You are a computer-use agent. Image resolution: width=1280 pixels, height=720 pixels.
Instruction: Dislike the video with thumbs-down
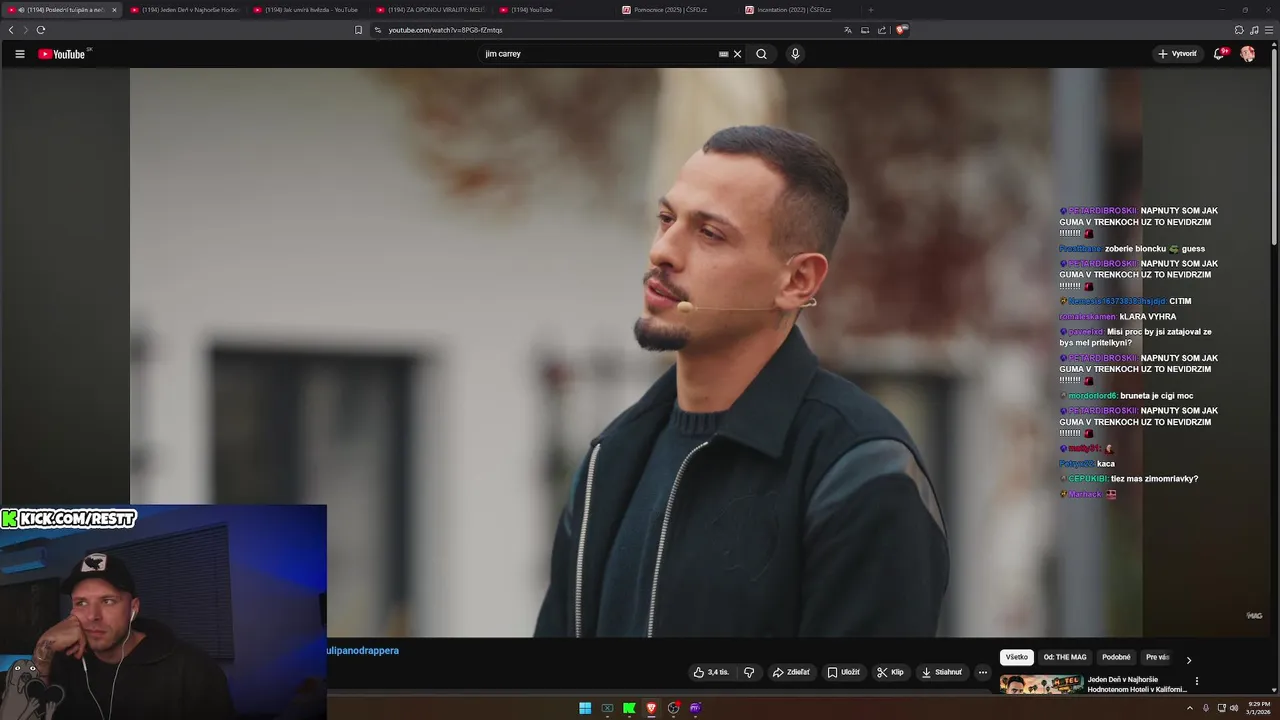click(x=749, y=672)
